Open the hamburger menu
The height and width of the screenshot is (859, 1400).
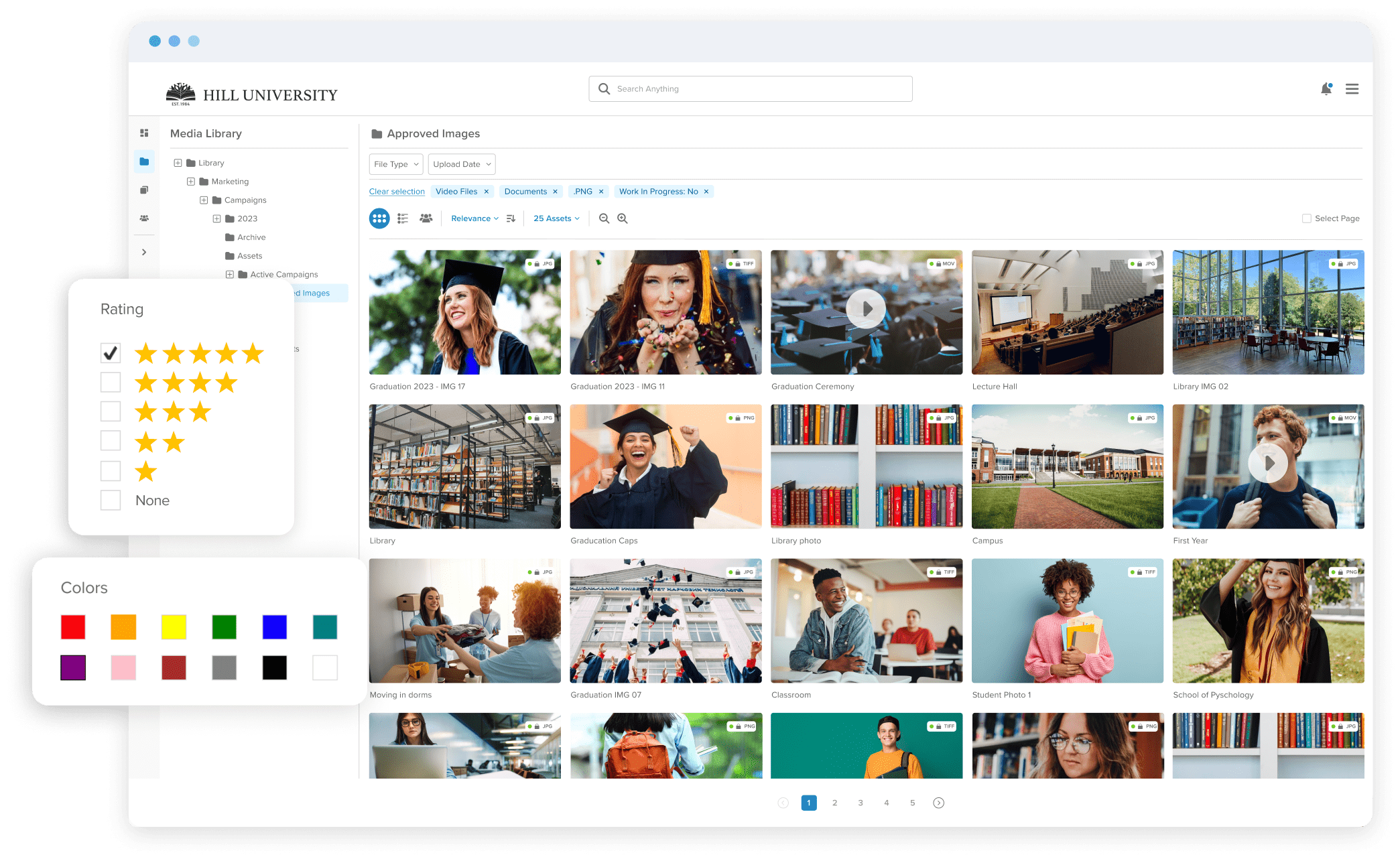[1352, 89]
